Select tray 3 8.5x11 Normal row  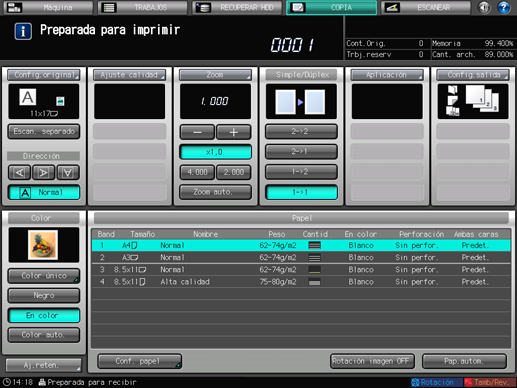(x=301, y=270)
